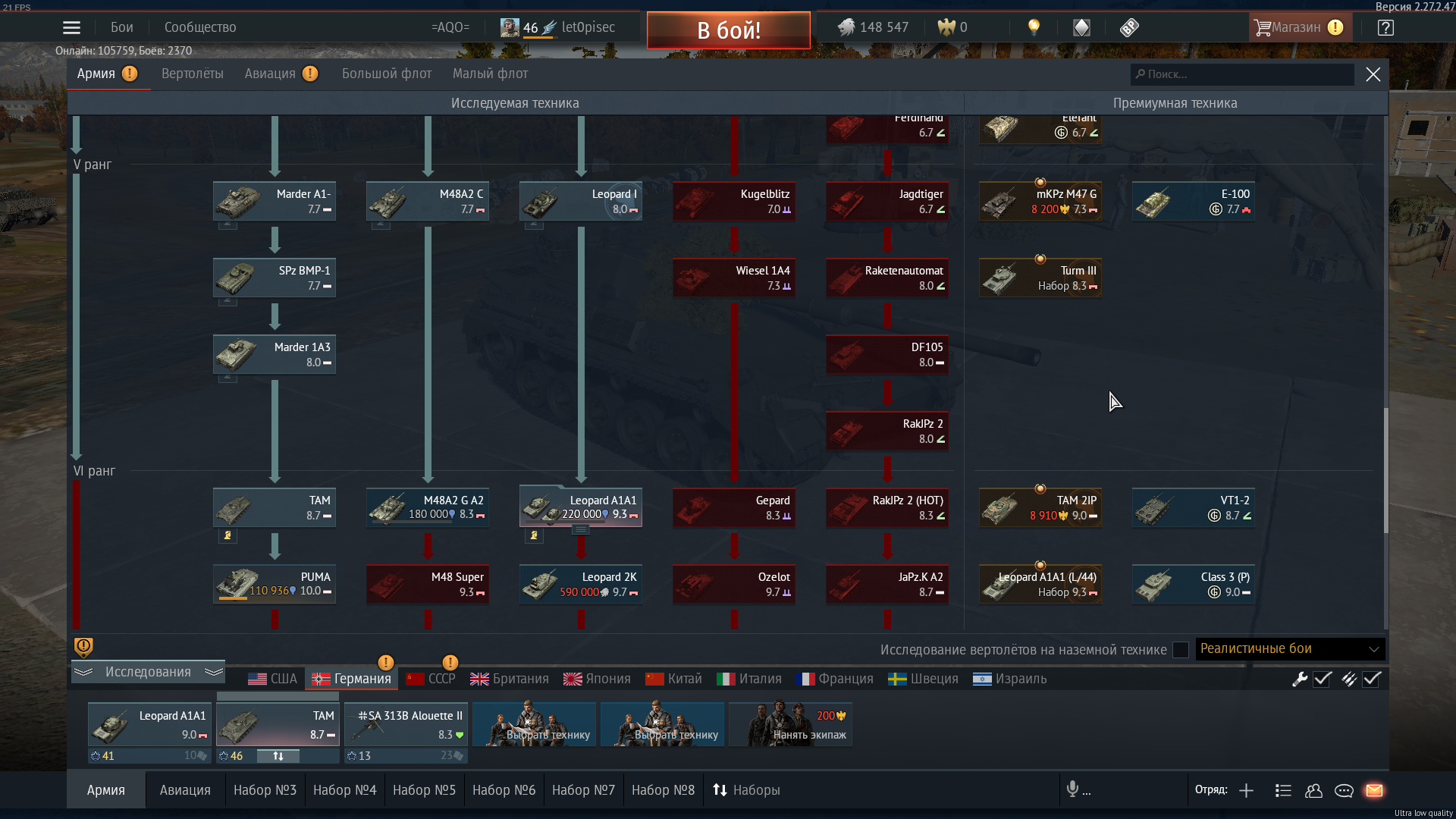Viewport: 1456px width, 819px height.
Task: Toggle the auto-refill ammo checkbox
Action: [1372, 679]
